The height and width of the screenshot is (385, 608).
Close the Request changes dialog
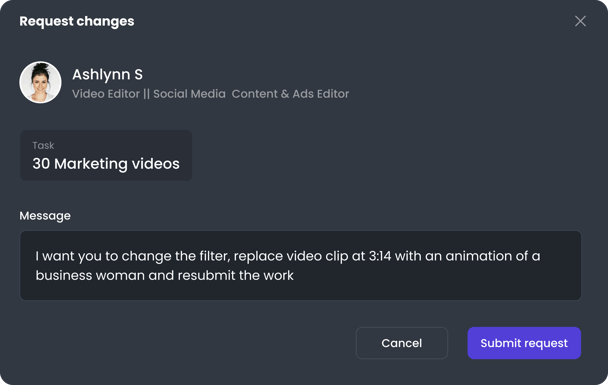[580, 21]
